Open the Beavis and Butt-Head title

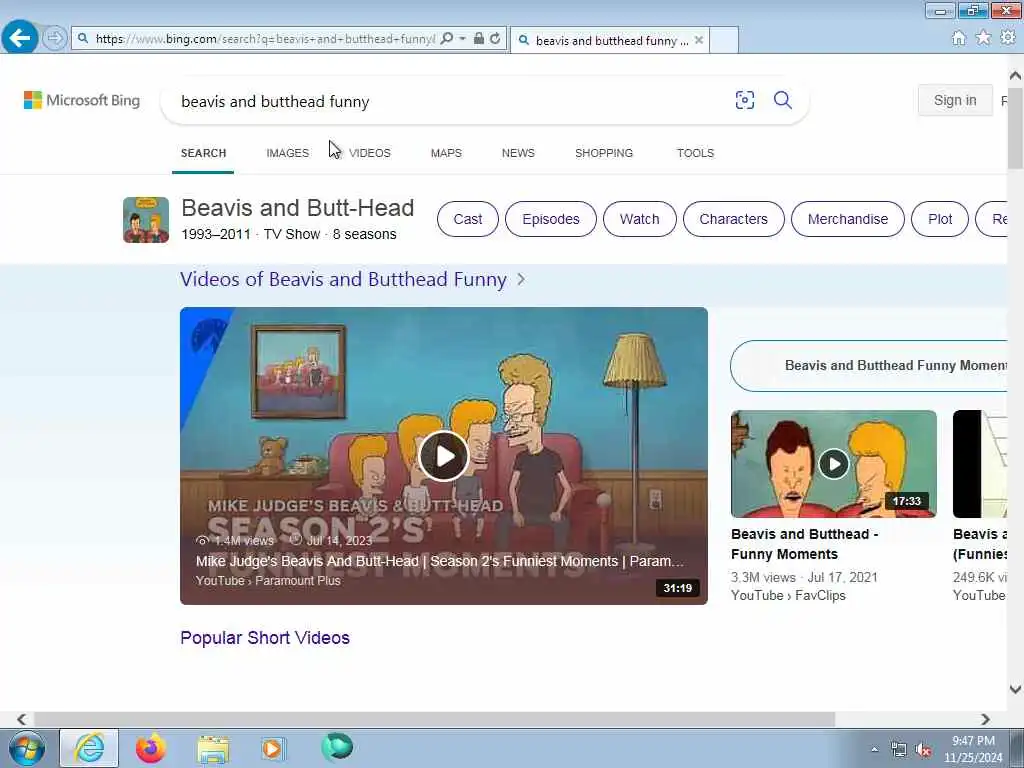(x=297, y=208)
